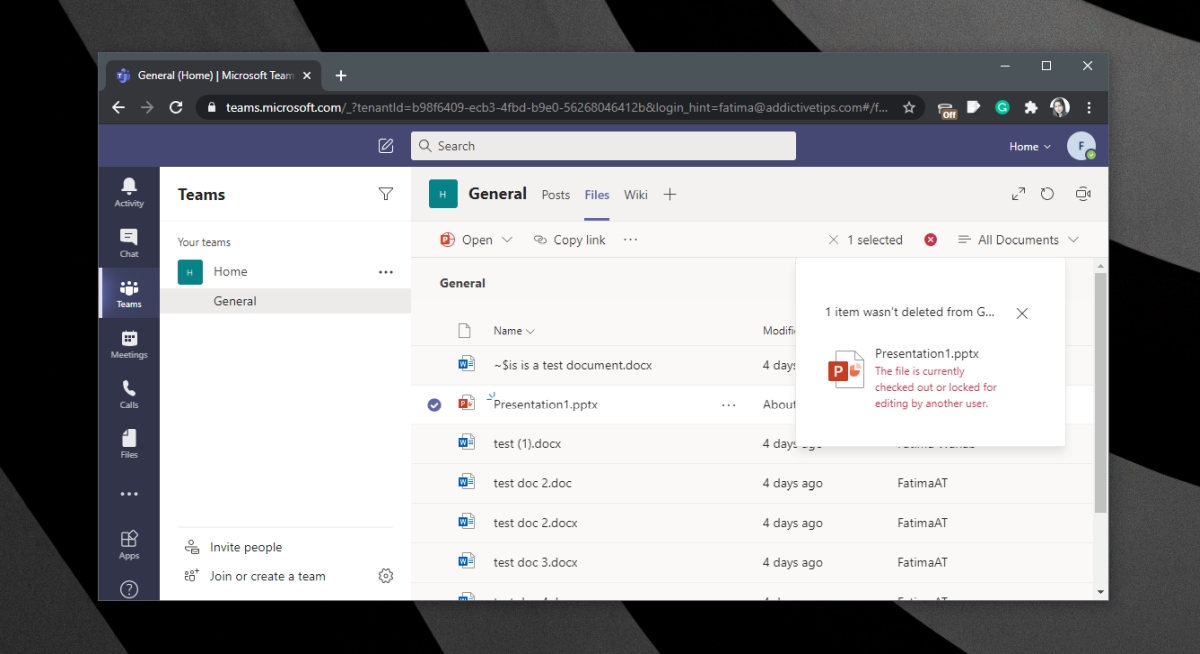Click the user profile avatar
This screenshot has width=1200, height=654.
tap(1080, 146)
